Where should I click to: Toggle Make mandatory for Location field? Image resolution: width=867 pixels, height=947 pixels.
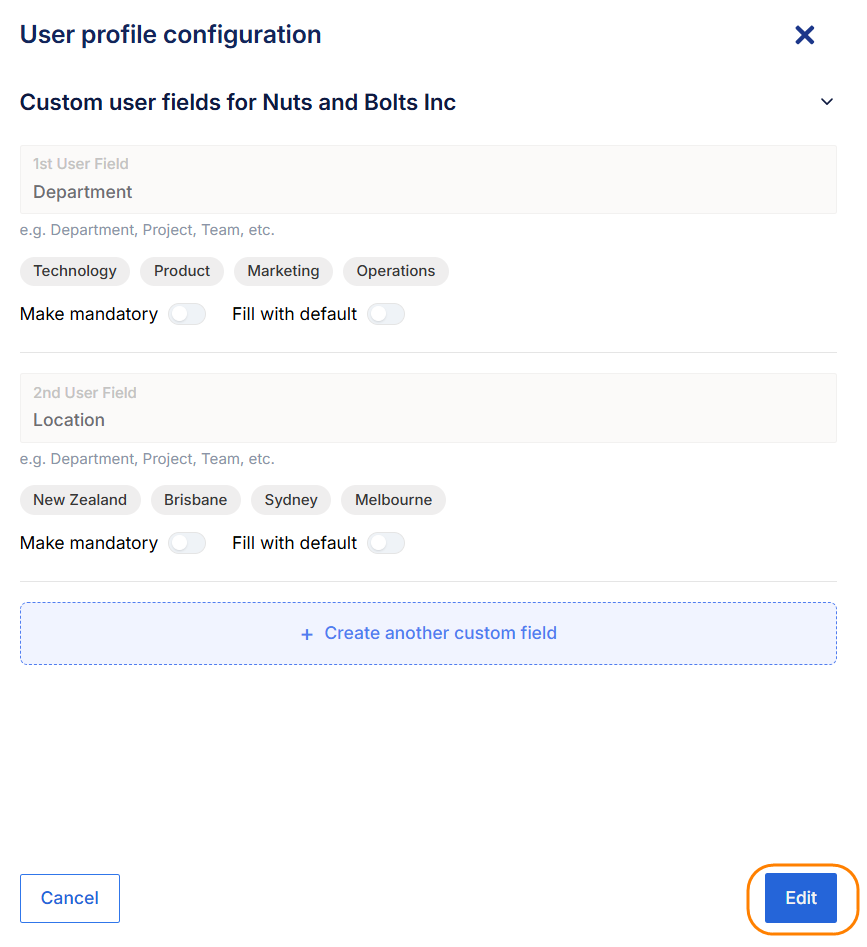click(187, 543)
